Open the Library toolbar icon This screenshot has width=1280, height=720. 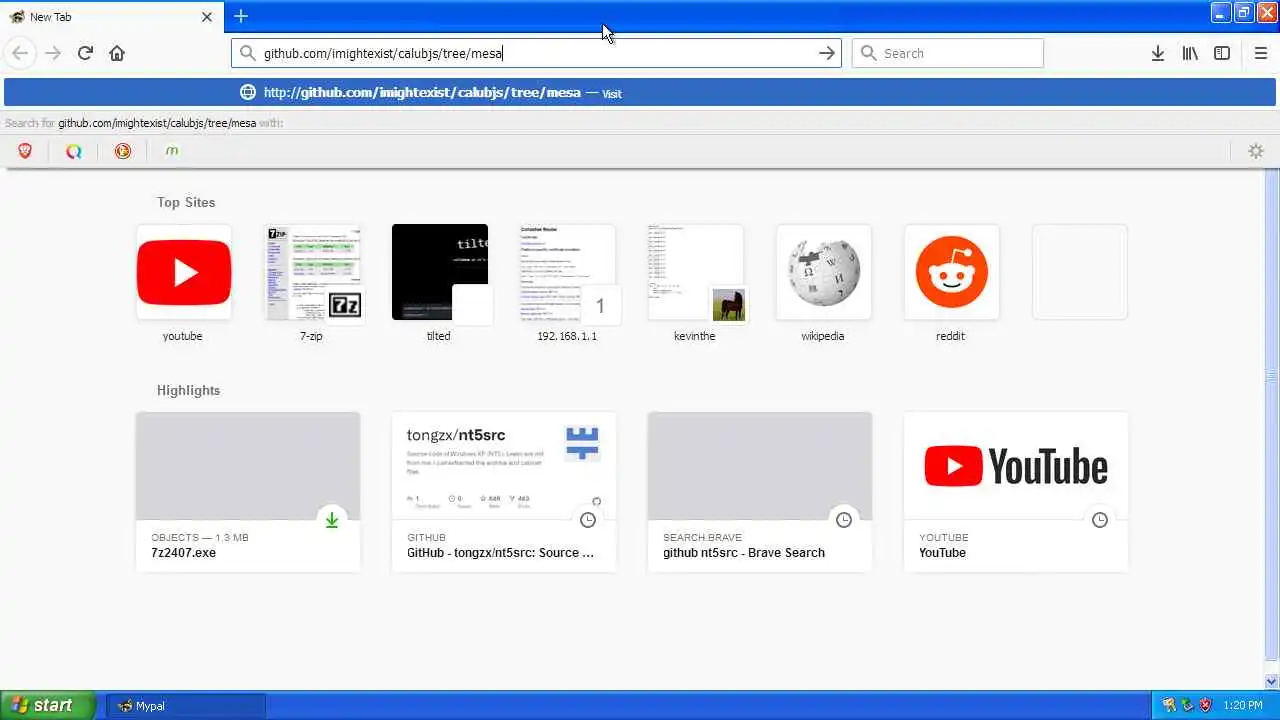pyautogui.click(x=1190, y=53)
